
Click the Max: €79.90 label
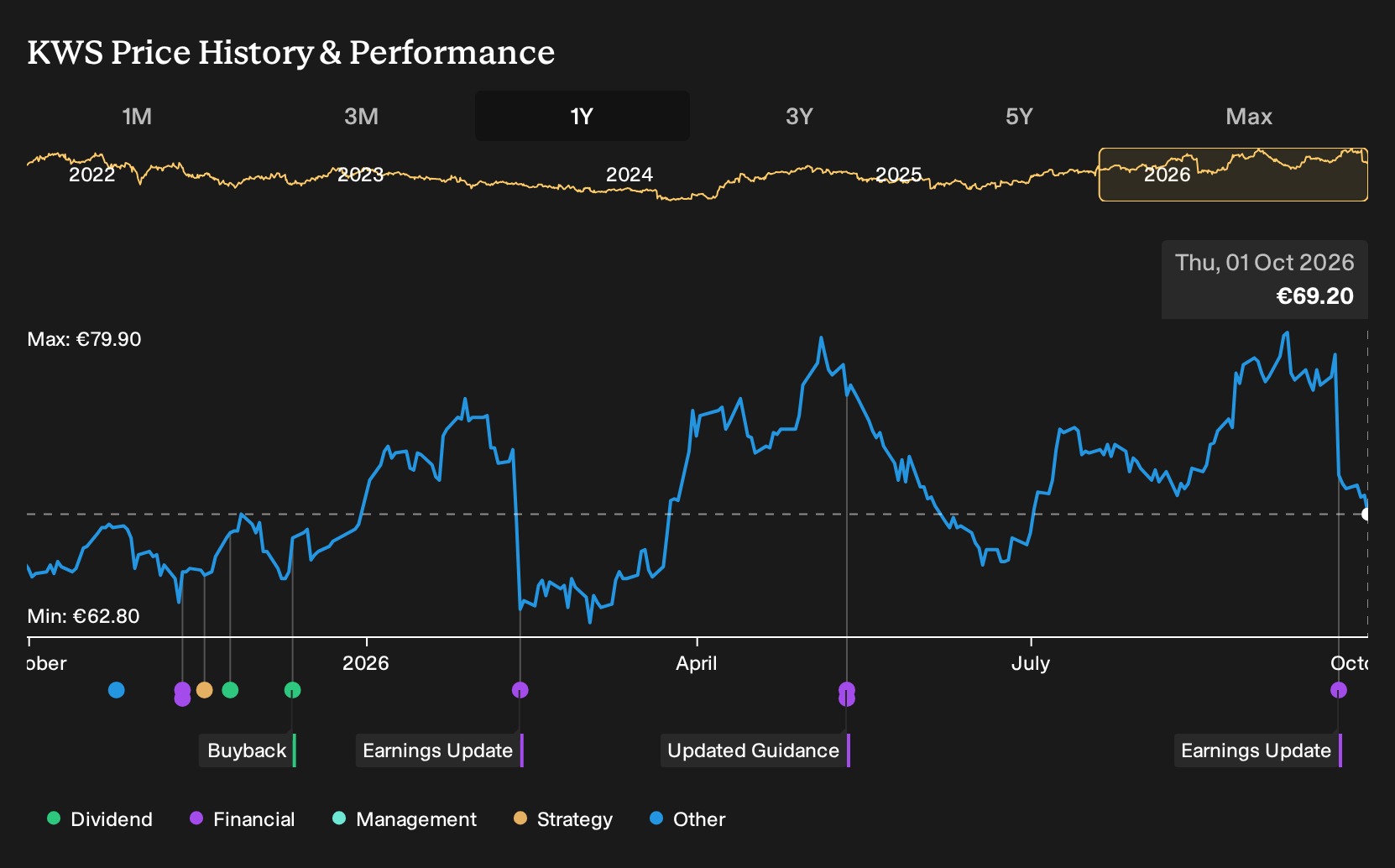point(84,339)
